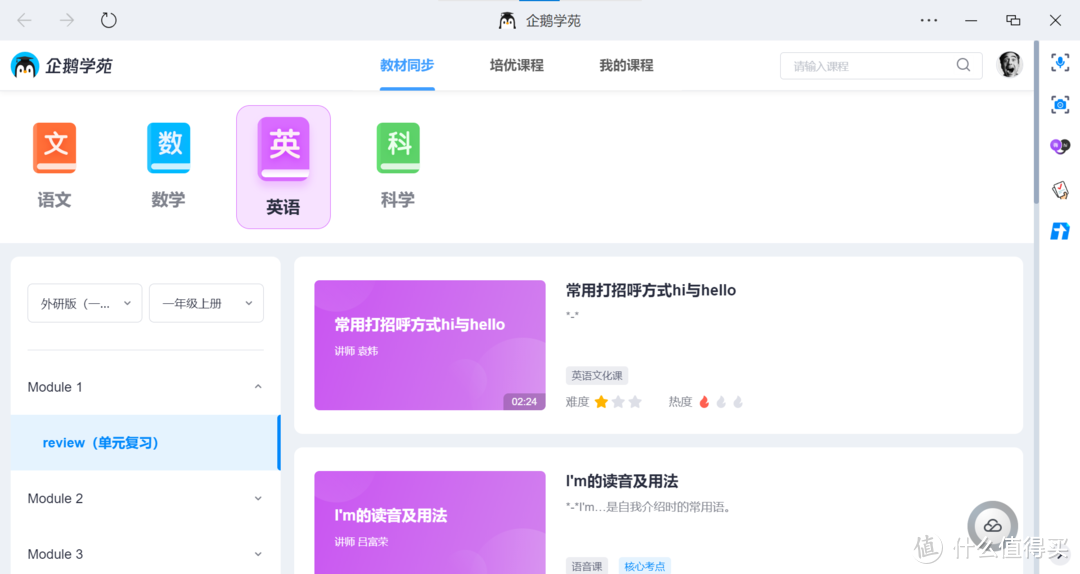Click the penguin logo beside 企鹅学苑 header

[x=25, y=65]
